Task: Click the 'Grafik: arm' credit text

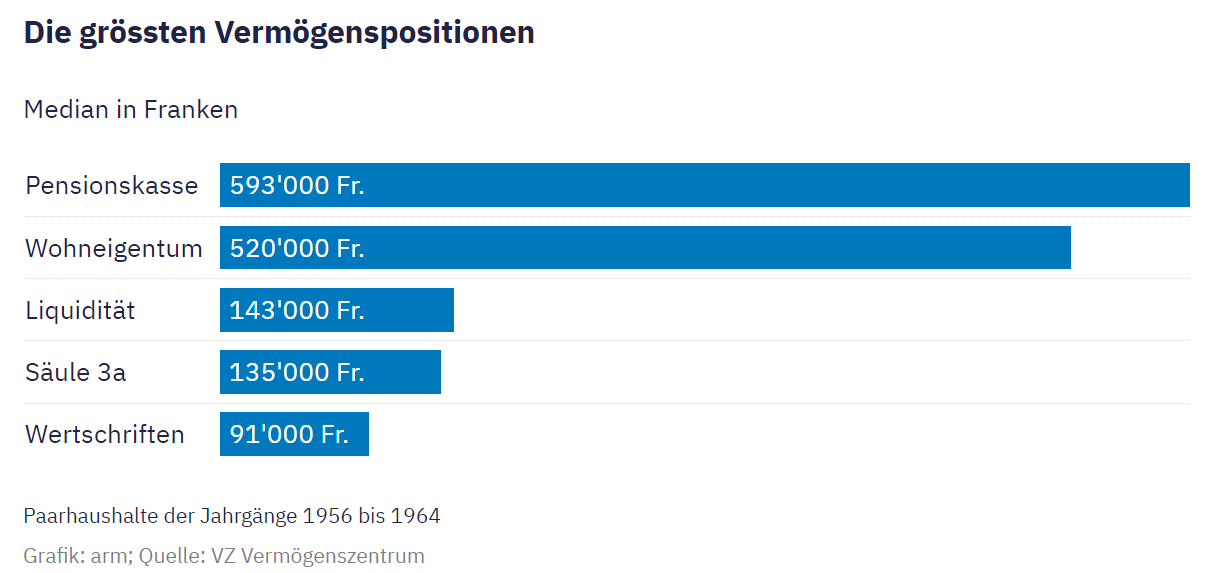Action: [76, 556]
